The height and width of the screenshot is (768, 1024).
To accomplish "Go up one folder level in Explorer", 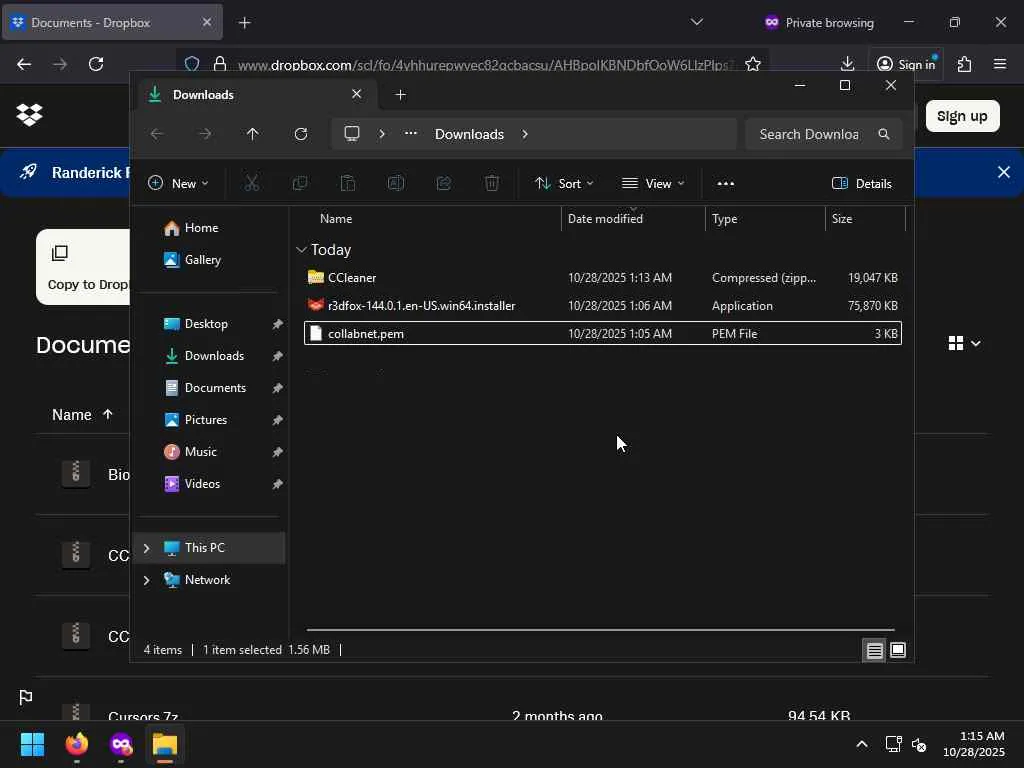I will click(253, 134).
